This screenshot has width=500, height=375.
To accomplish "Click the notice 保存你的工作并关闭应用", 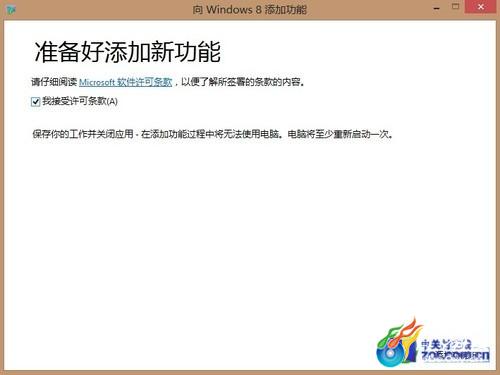I will click(x=83, y=134).
